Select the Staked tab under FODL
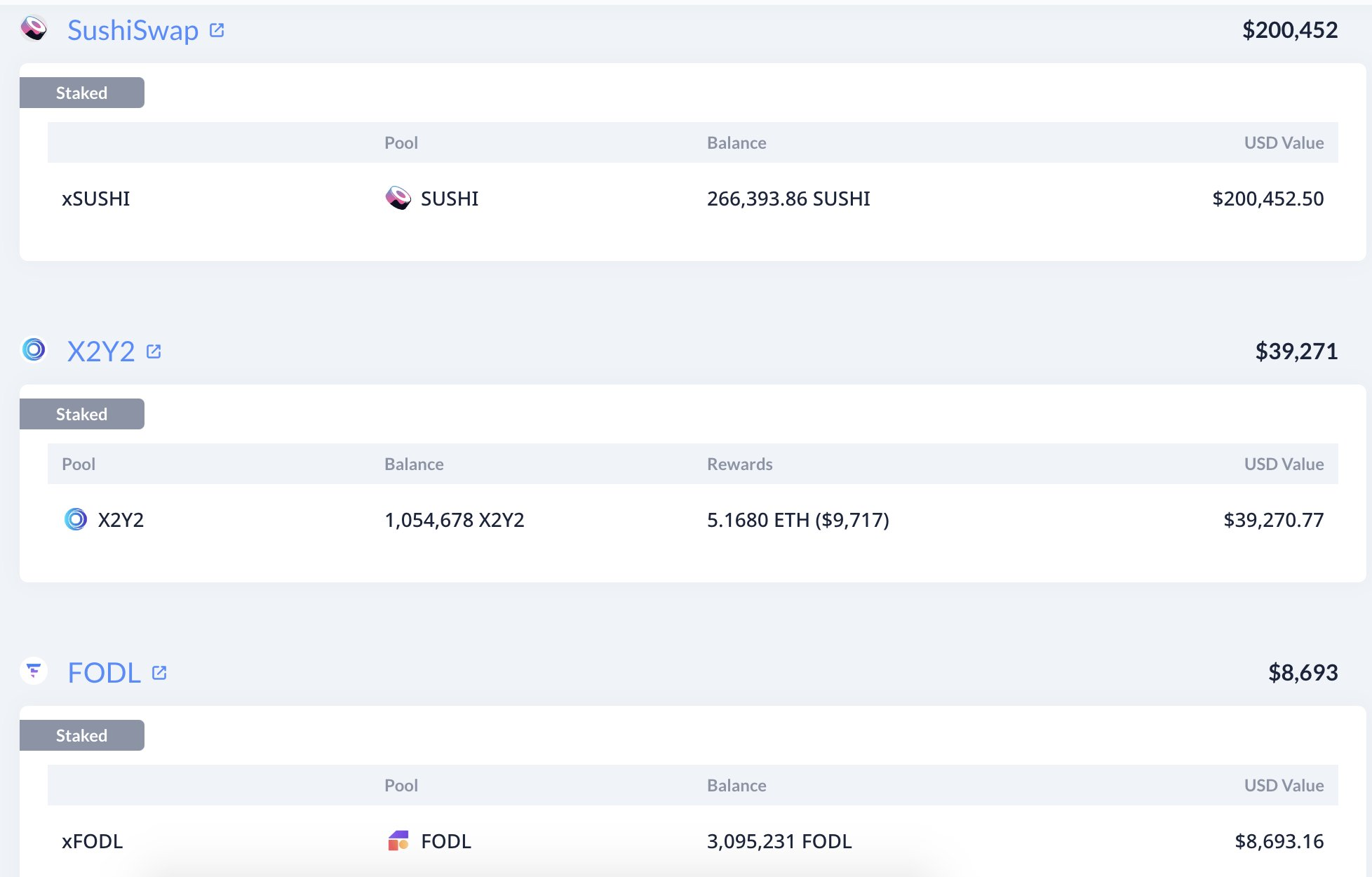The height and width of the screenshot is (877, 1372). tap(81, 735)
